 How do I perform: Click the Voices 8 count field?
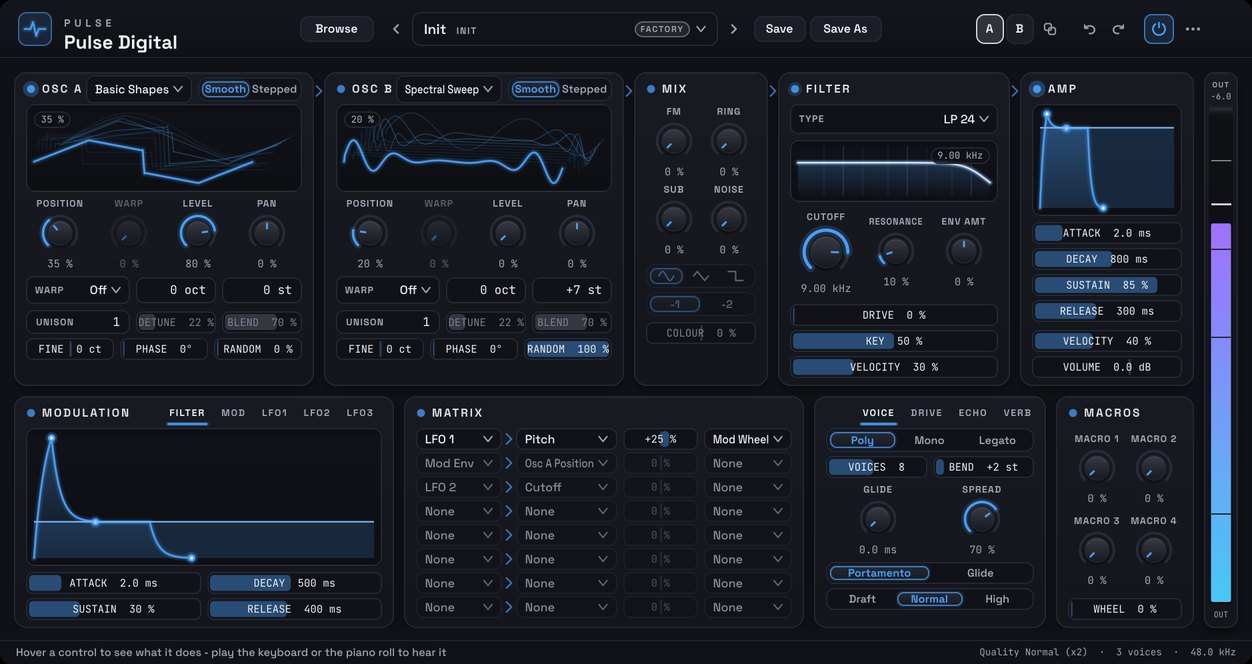[876, 467]
